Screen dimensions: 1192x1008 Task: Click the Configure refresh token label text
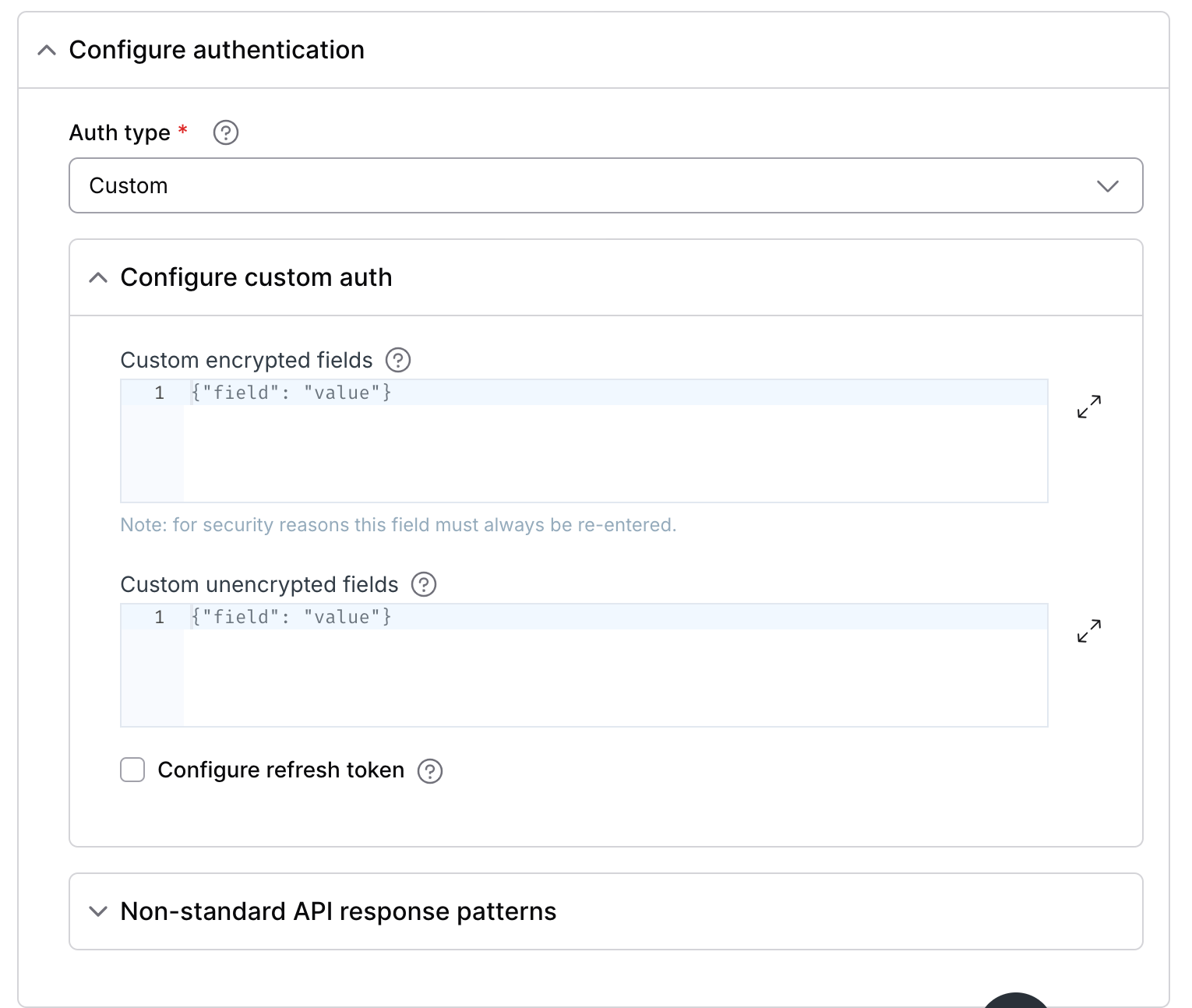tap(281, 770)
